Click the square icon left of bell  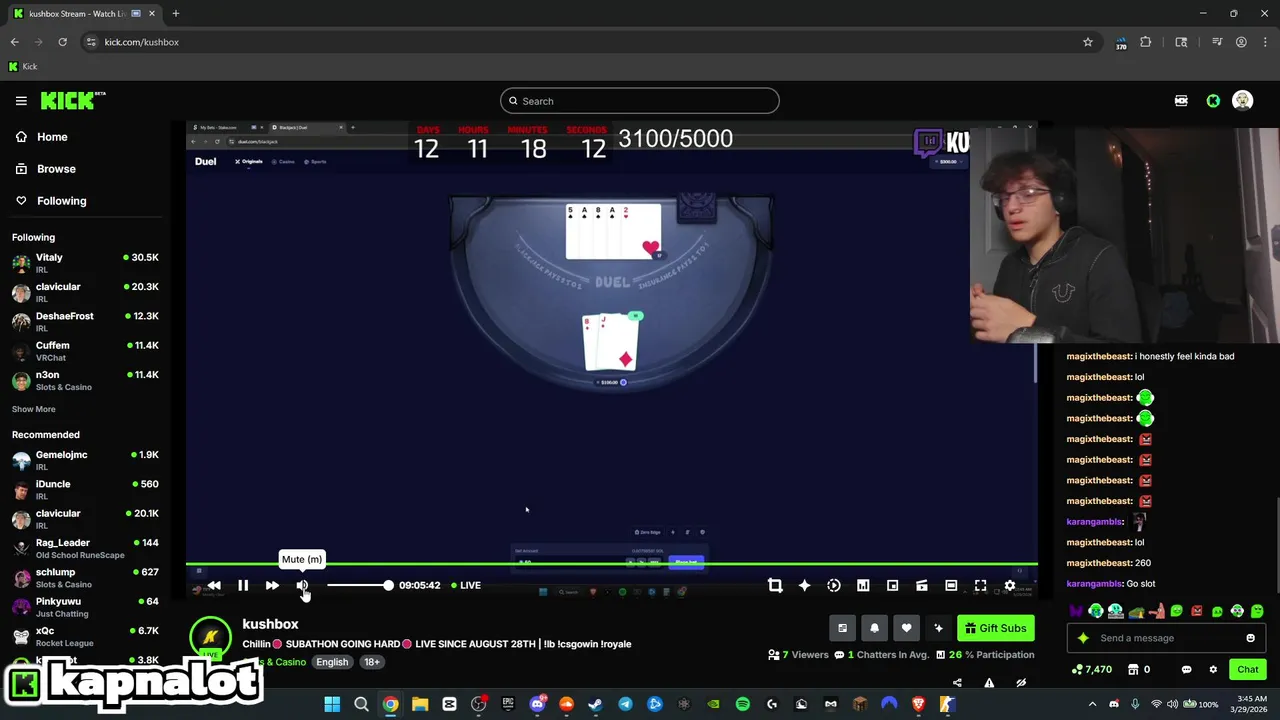[x=842, y=628]
